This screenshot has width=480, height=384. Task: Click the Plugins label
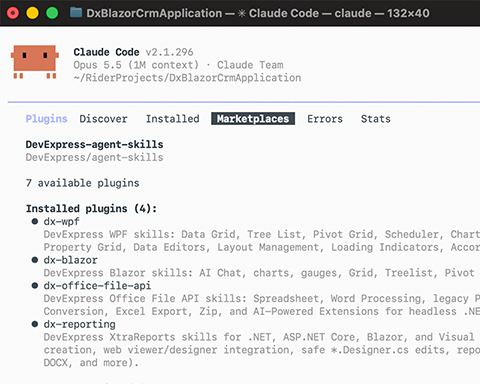click(x=47, y=119)
